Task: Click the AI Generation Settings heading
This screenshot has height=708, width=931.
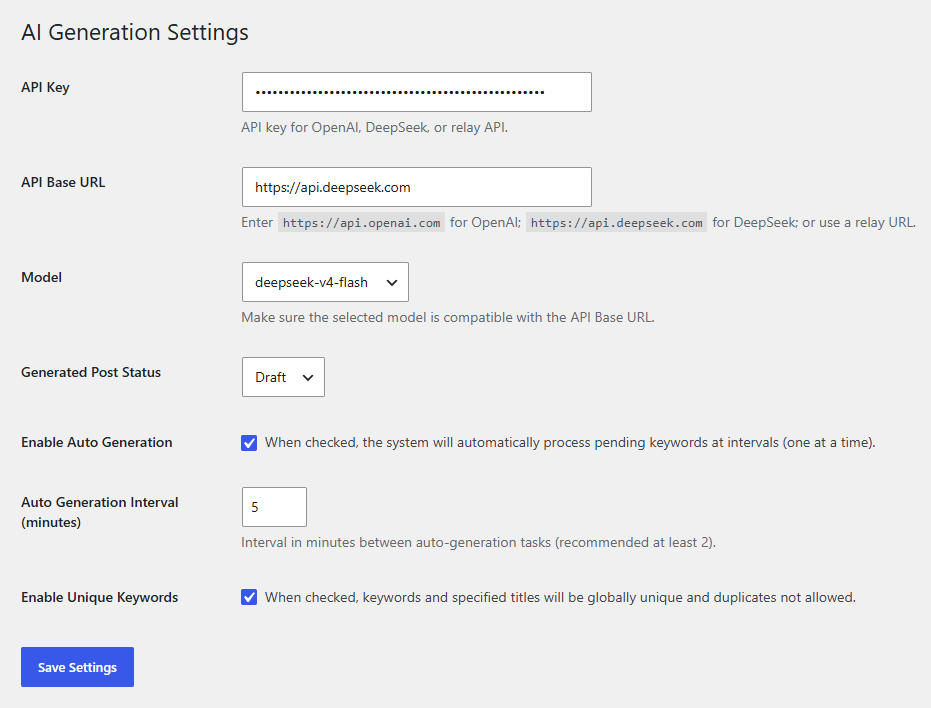Action: 135,32
